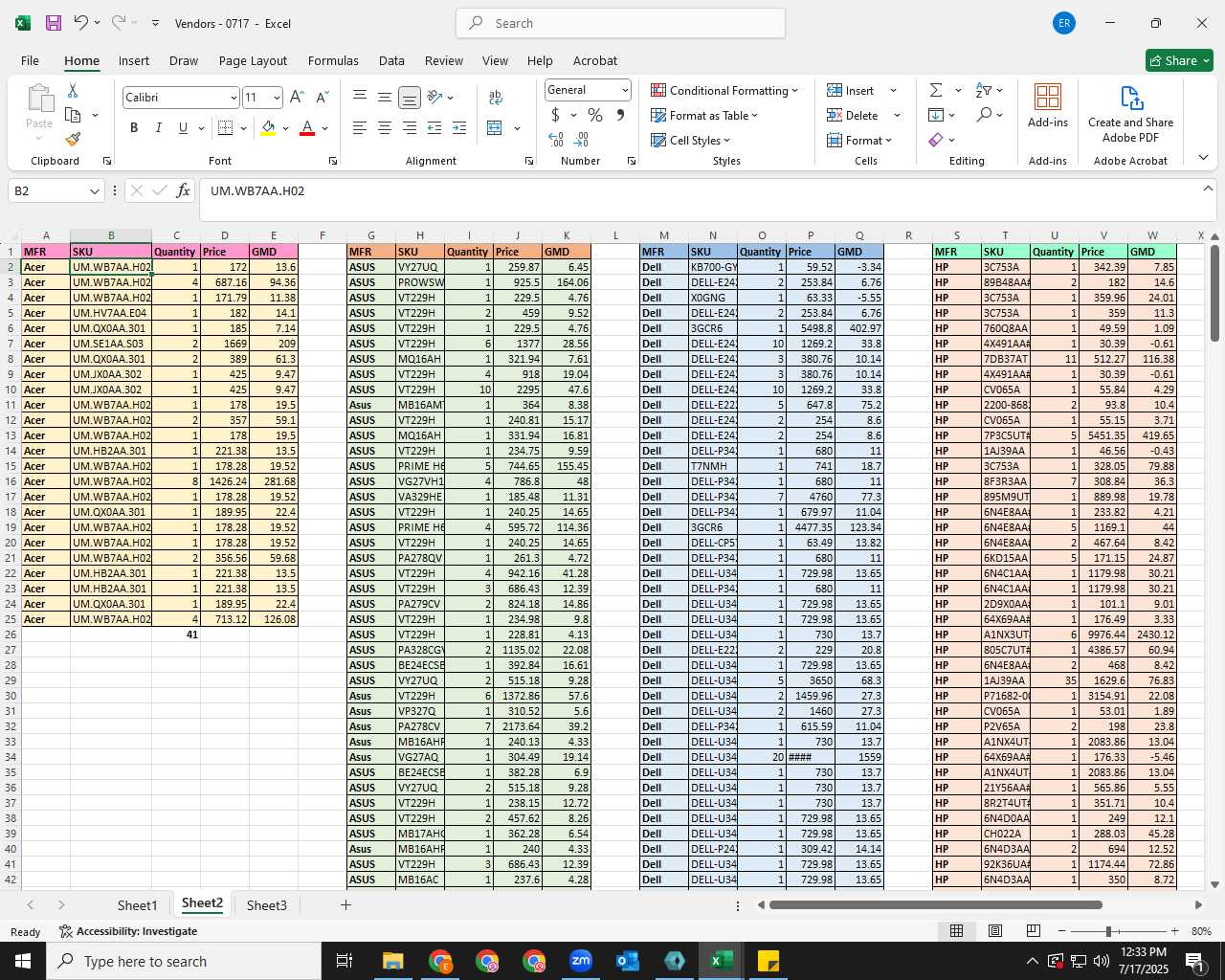Image resolution: width=1225 pixels, height=980 pixels.
Task: Apply Comma Style number format
Action: [620, 115]
